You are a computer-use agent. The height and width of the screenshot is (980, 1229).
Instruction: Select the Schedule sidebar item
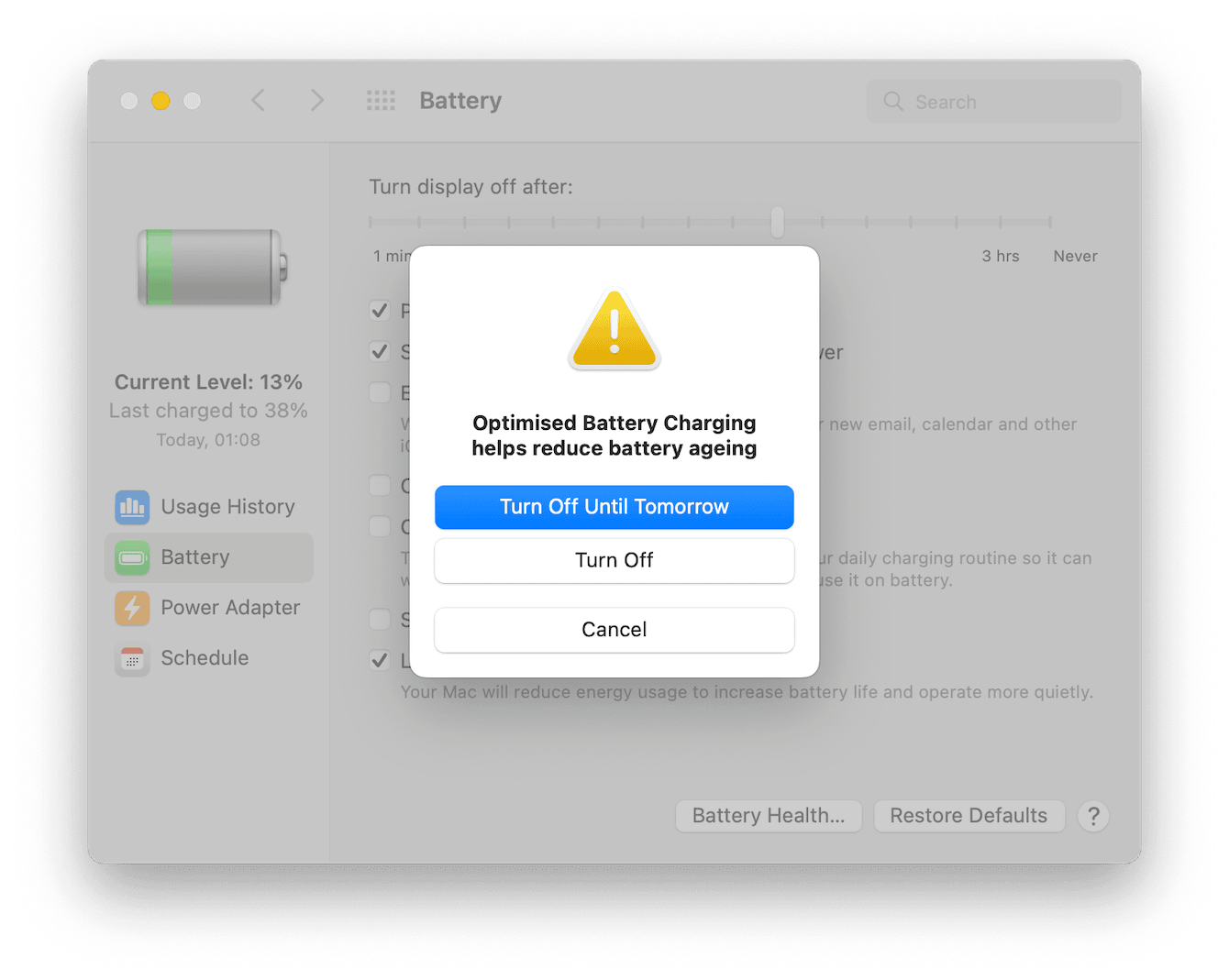[209, 658]
